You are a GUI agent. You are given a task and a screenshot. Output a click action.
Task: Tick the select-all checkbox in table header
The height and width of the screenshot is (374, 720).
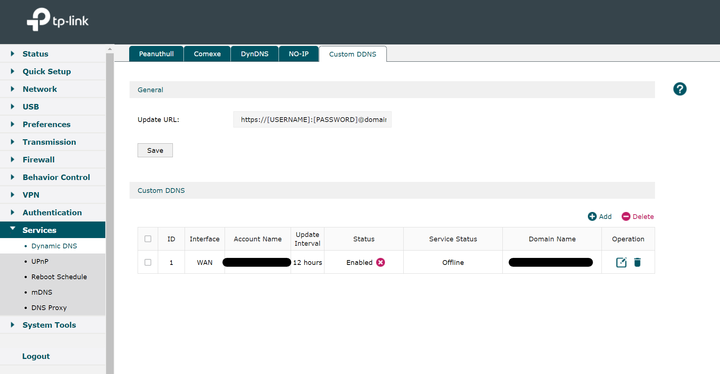tap(147, 239)
